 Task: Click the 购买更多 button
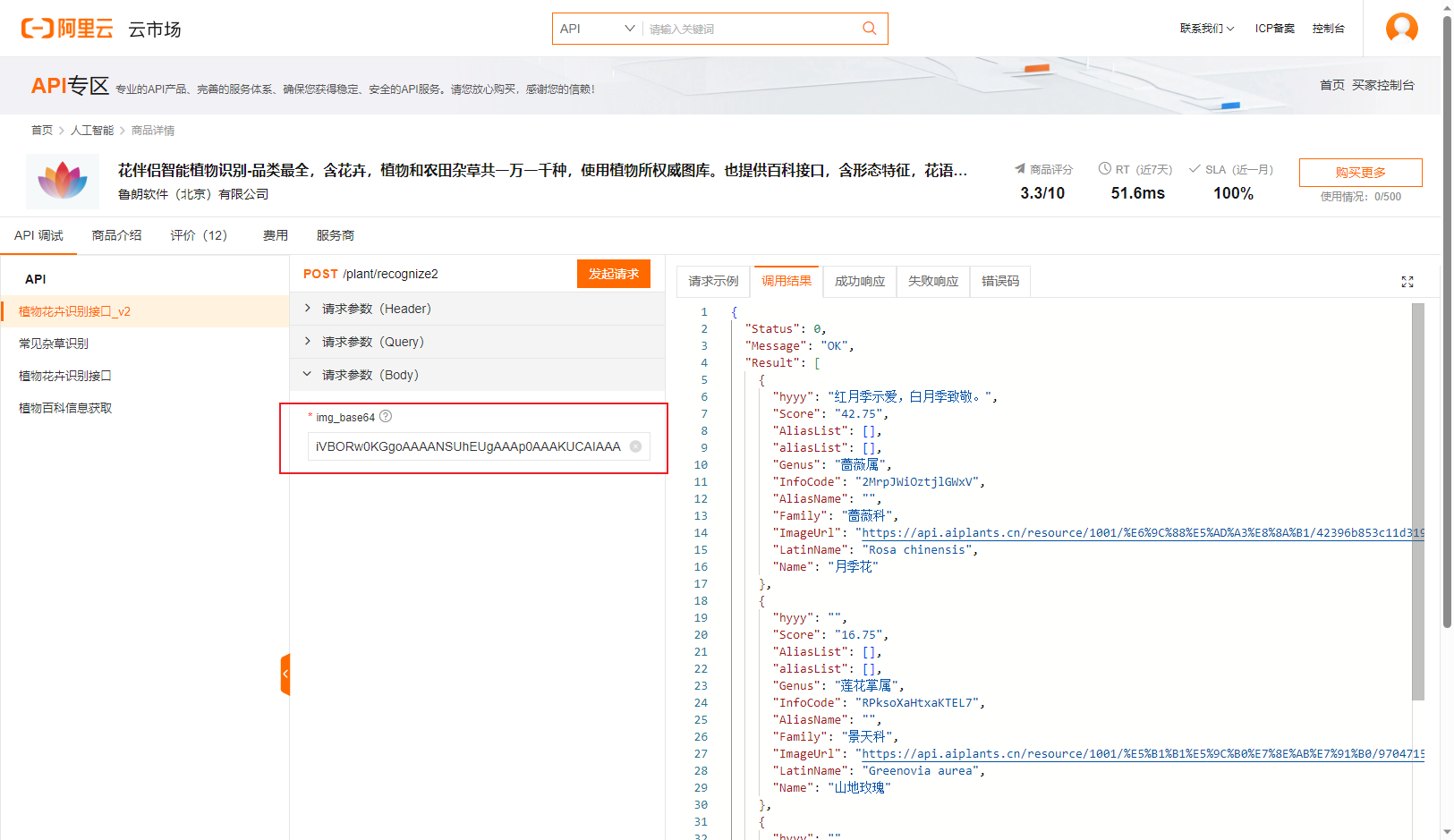pos(1360,173)
